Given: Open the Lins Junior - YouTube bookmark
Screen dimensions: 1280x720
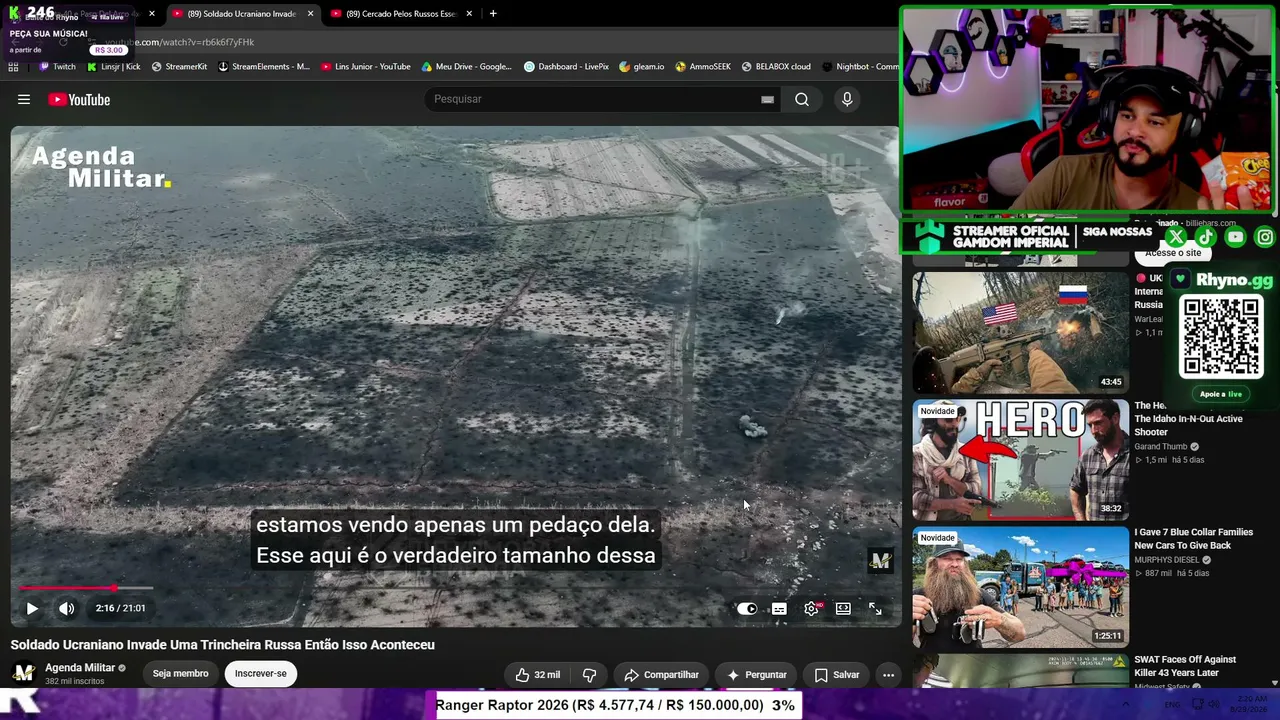Looking at the screenshot, I should click(x=366, y=67).
